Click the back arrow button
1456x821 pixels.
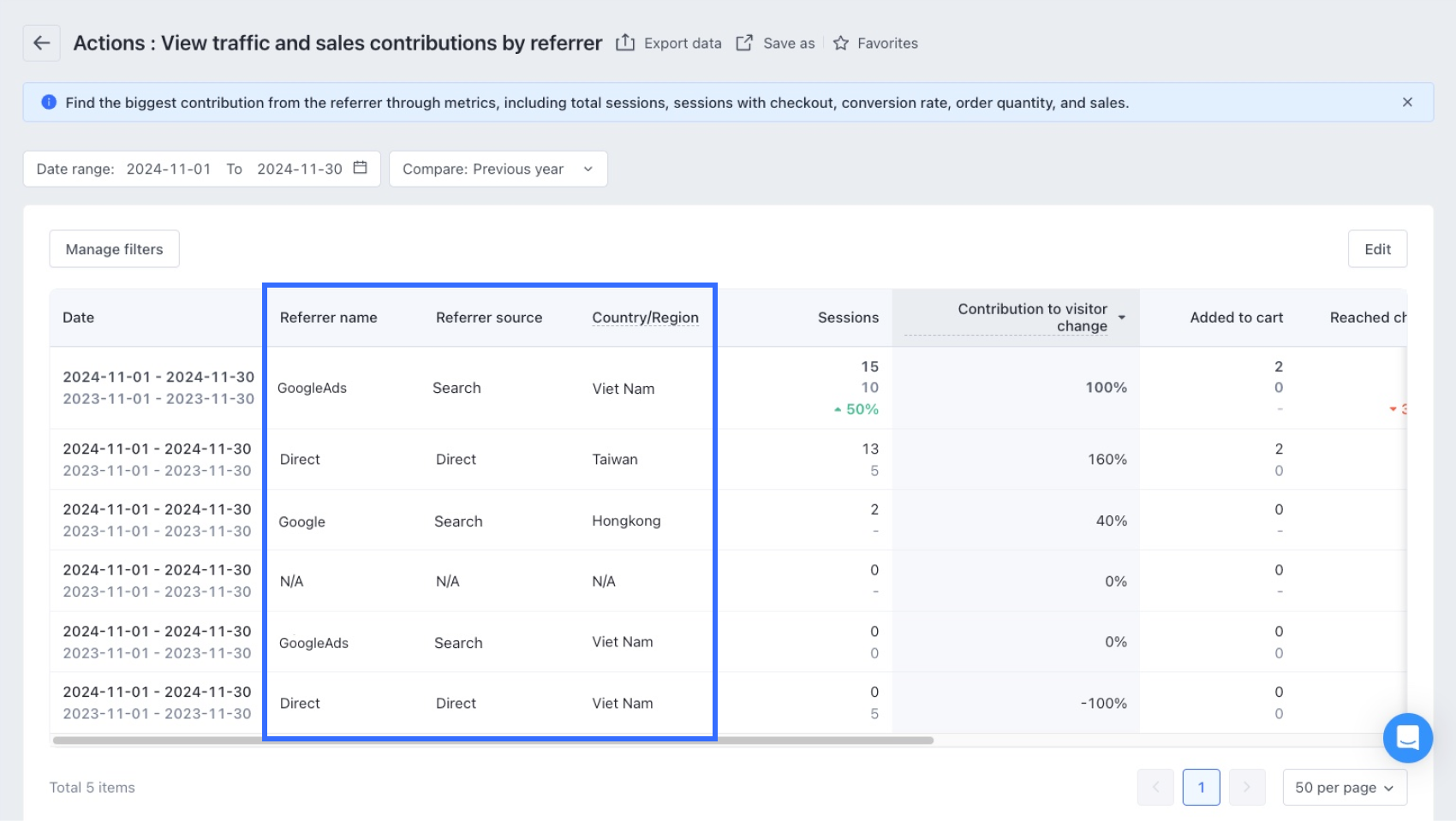click(x=41, y=43)
